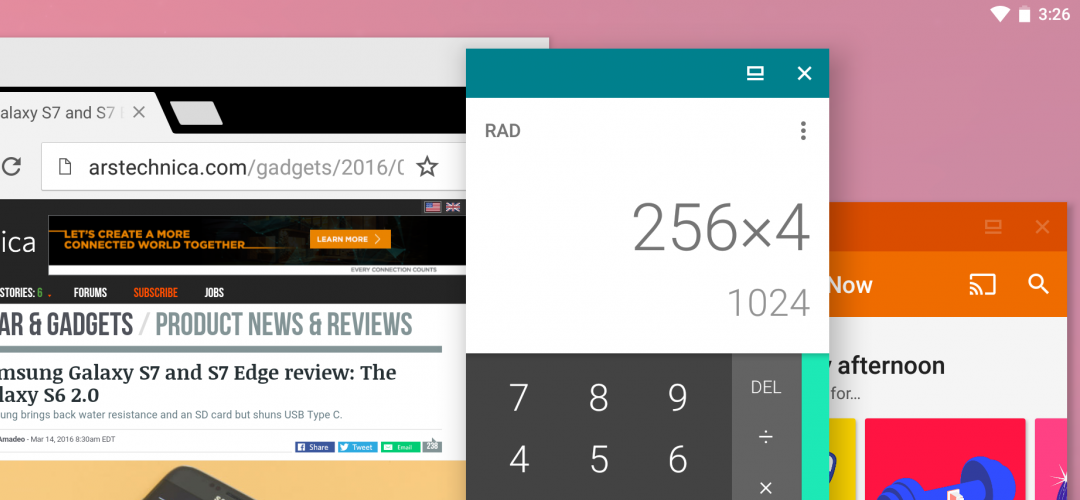
Task: Click the 1024 result preview
Action: pyautogui.click(x=768, y=303)
